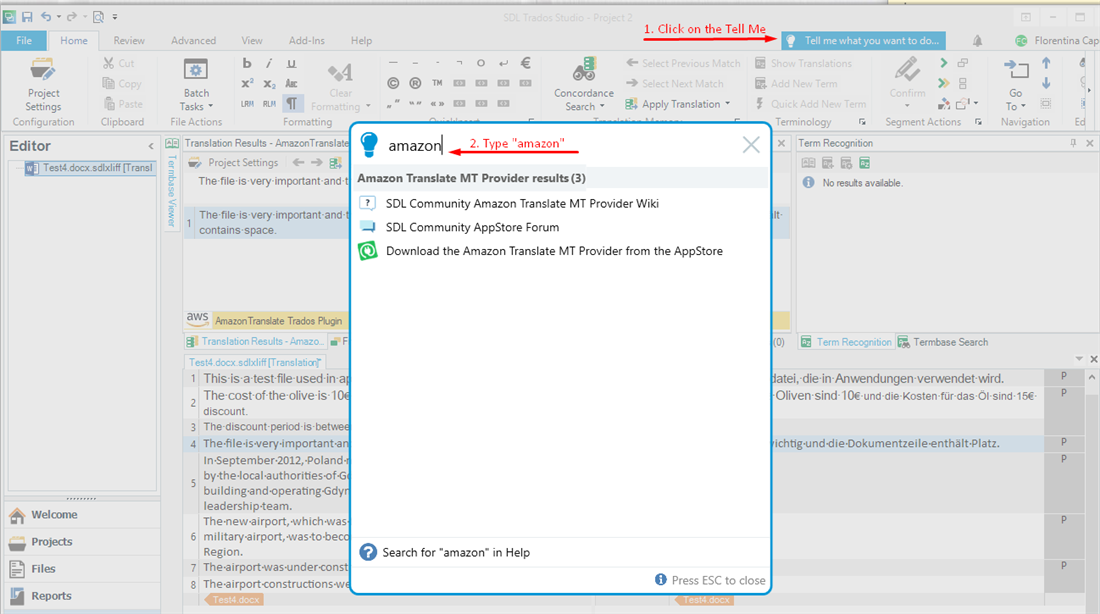Click the Save icon in quick access toolbar
The image size is (1100, 614).
click(27, 17)
